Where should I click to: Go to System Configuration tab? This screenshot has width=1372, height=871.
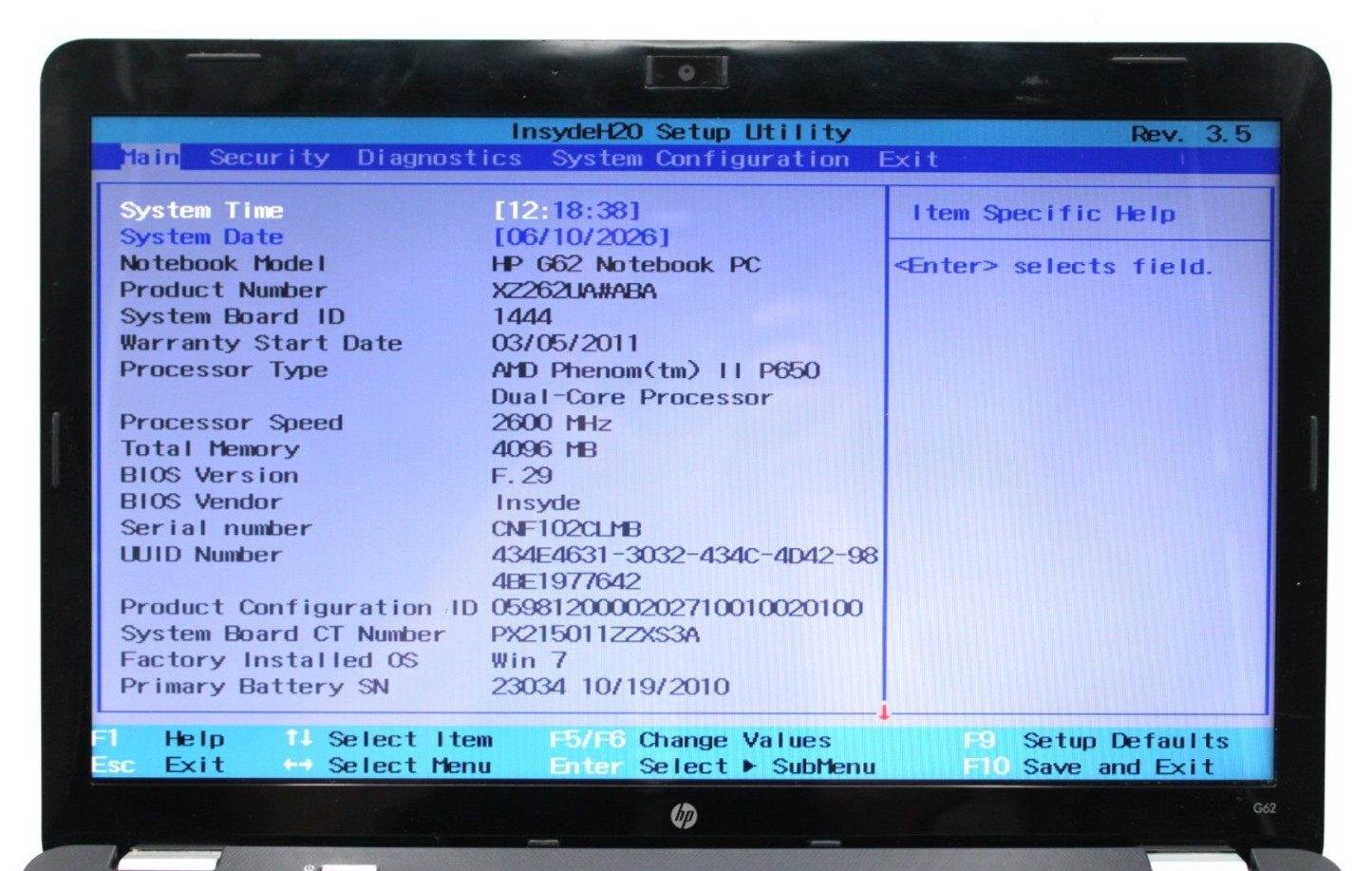pos(701,159)
